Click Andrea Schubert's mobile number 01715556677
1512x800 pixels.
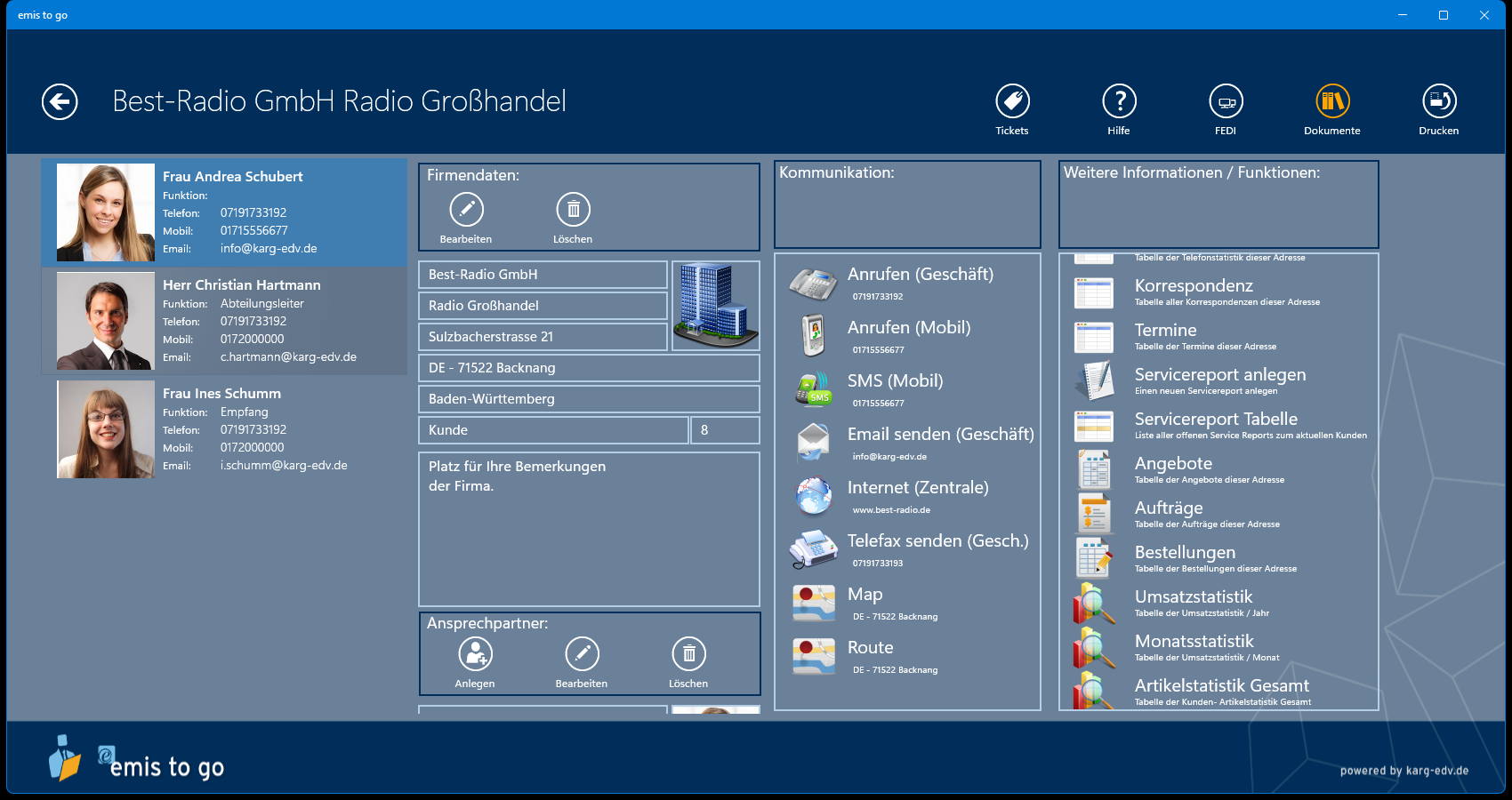(254, 231)
